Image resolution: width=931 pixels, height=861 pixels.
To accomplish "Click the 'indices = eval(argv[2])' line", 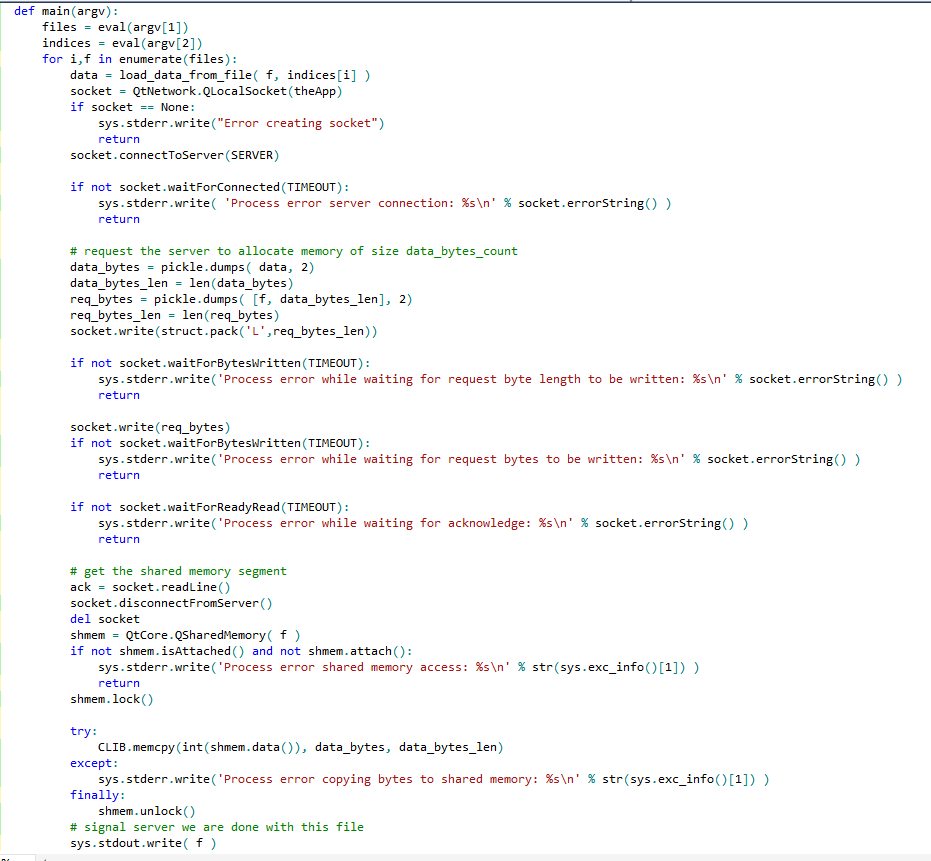I will (122, 43).
